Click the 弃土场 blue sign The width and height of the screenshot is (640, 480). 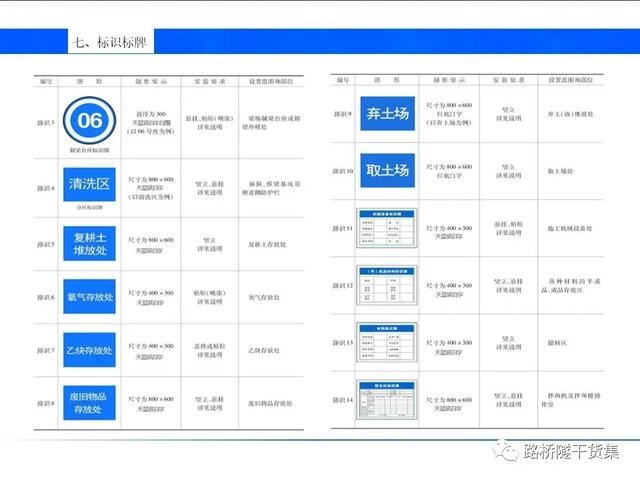pyautogui.click(x=387, y=114)
